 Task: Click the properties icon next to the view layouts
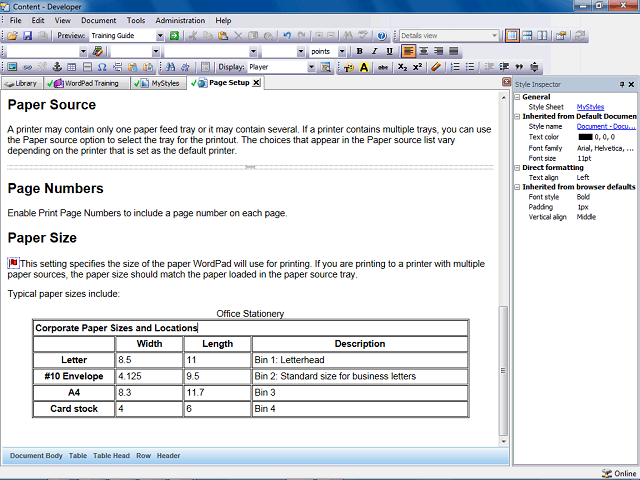coord(561,36)
